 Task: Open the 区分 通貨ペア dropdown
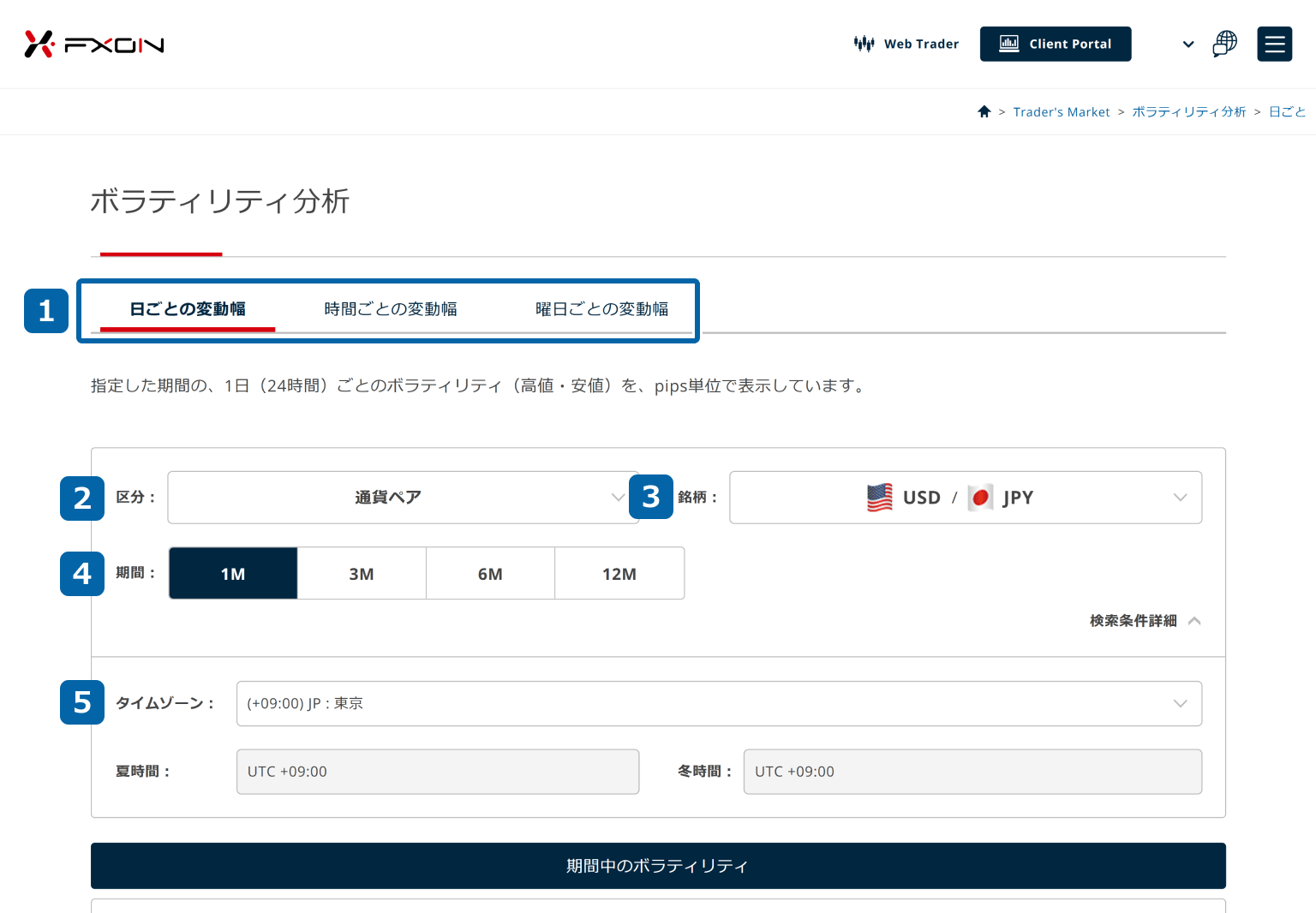point(404,498)
